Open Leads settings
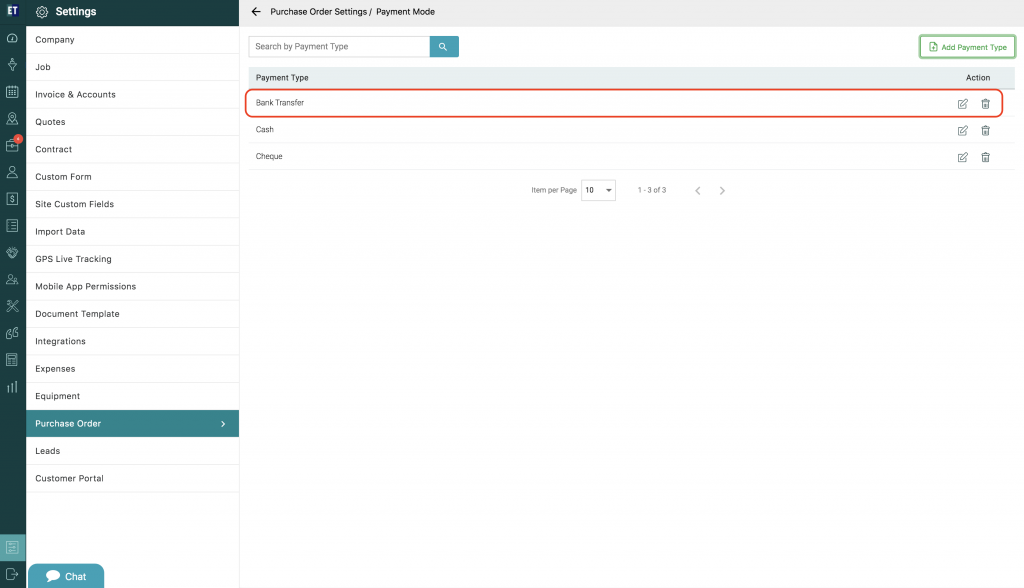This screenshot has height=588, width=1024. coord(133,451)
